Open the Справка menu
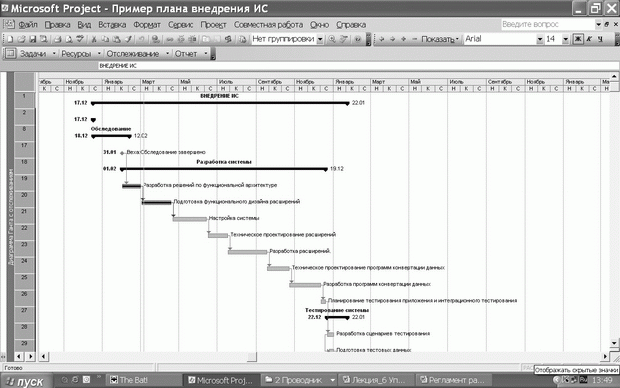The width and height of the screenshot is (620, 388). click(x=351, y=25)
